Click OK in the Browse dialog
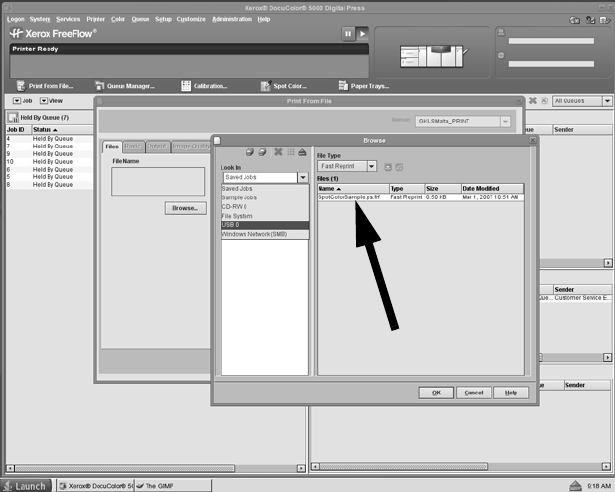 click(436, 393)
